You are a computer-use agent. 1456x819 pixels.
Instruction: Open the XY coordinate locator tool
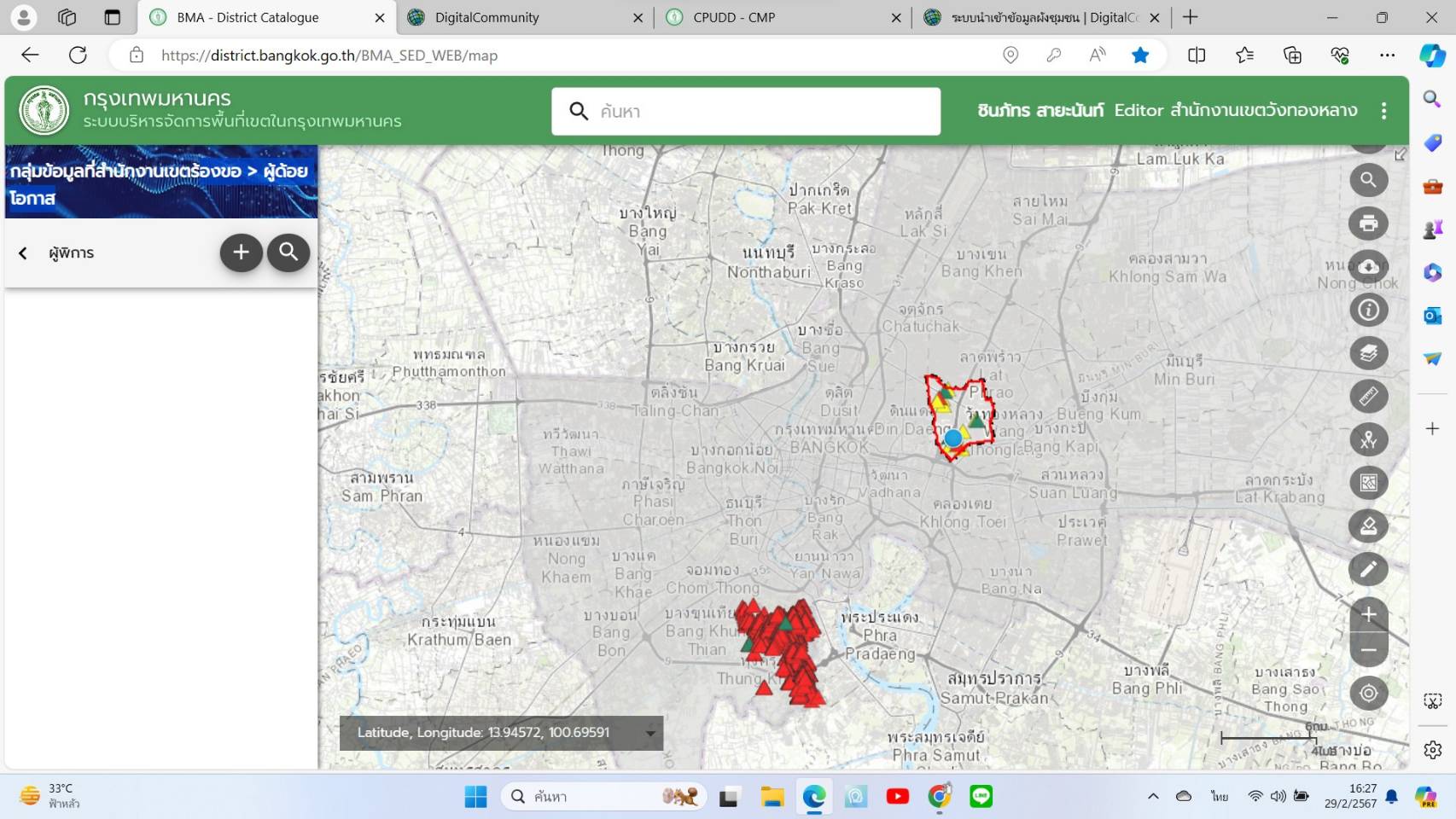1368,439
